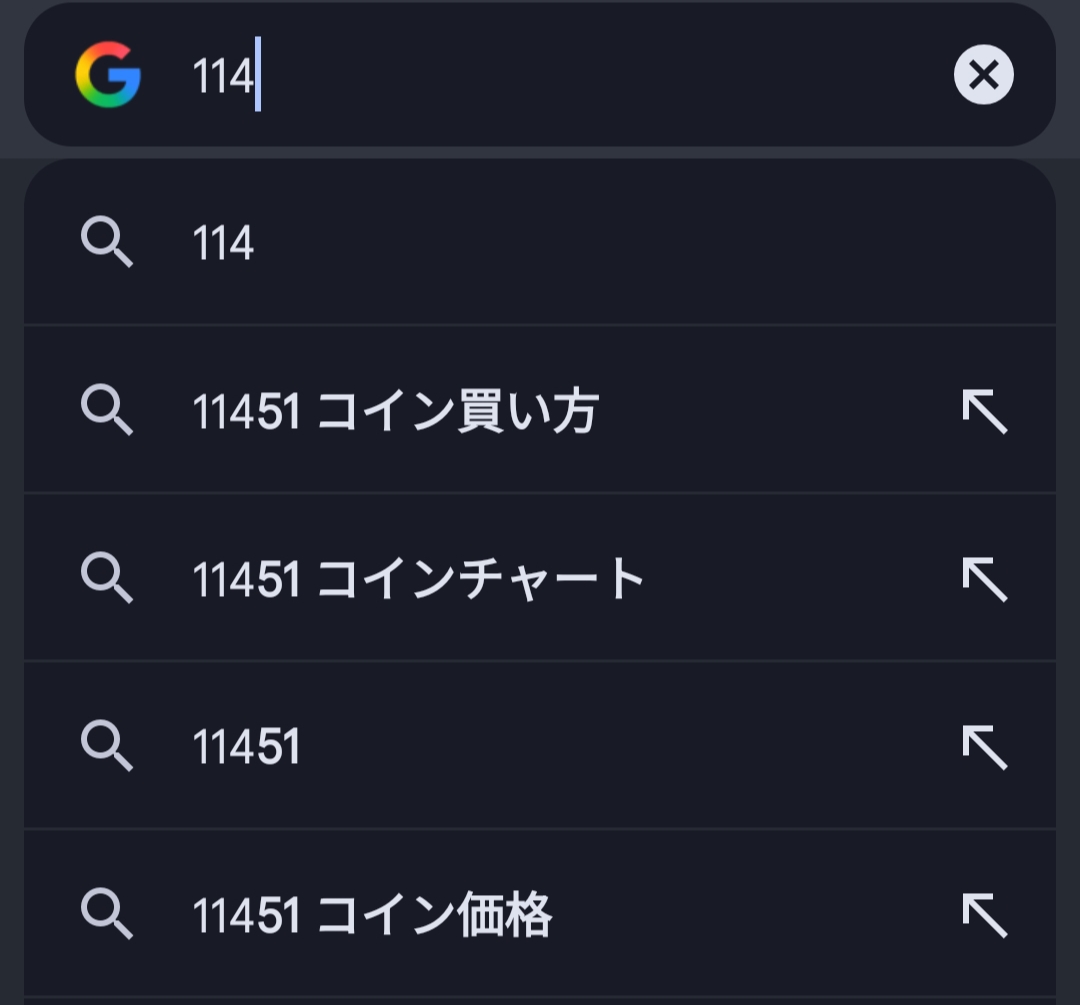Viewport: 1080px width, 1005px height.
Task: Select the "11451" suggestion
Action: [246, 747]
